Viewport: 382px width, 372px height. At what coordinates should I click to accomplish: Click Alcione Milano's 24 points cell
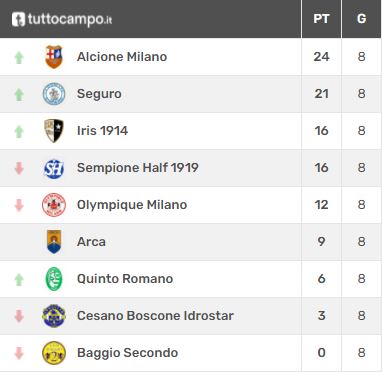(x=321, y=57)
